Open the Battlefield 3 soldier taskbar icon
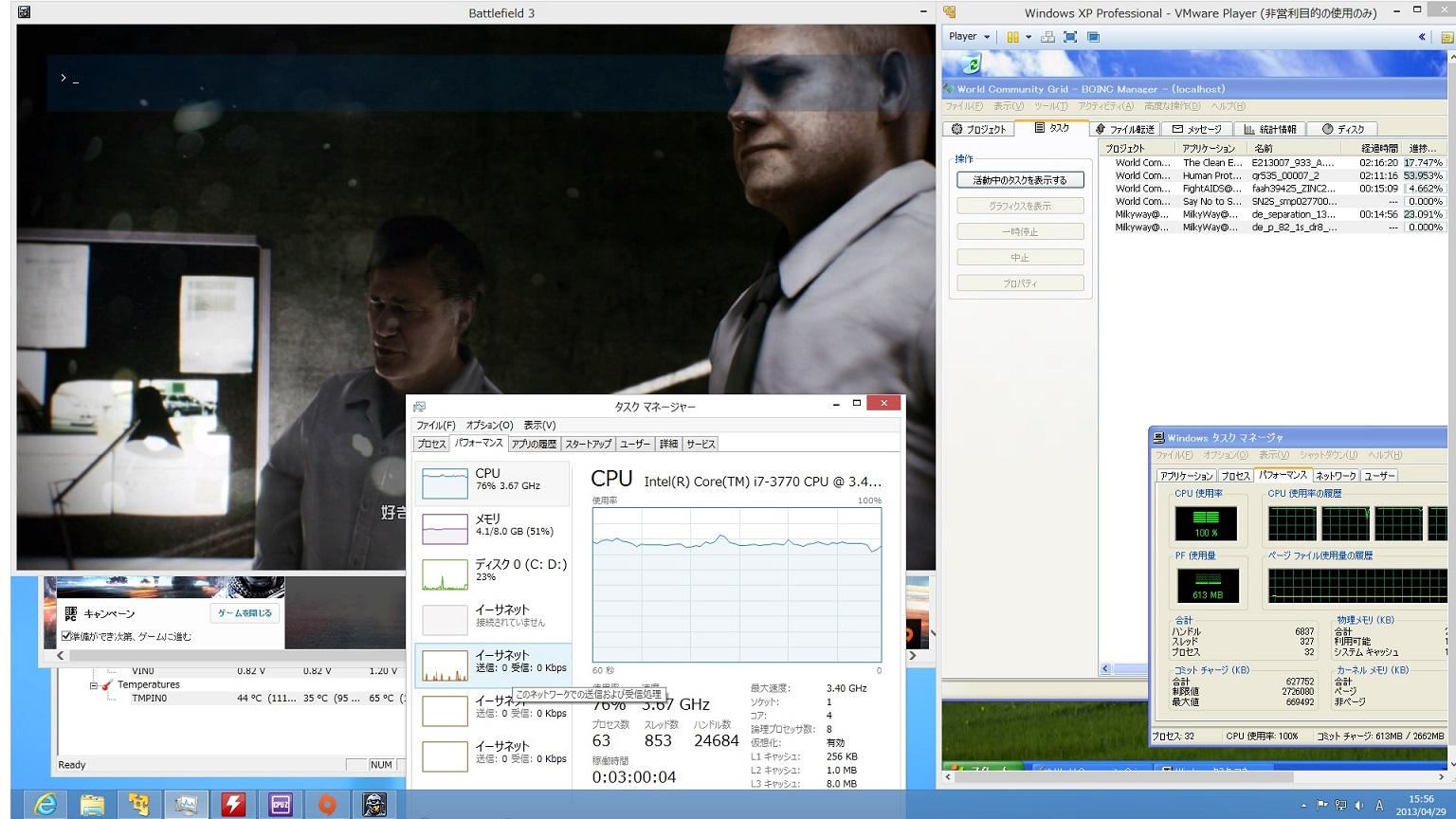 [374, 805]
